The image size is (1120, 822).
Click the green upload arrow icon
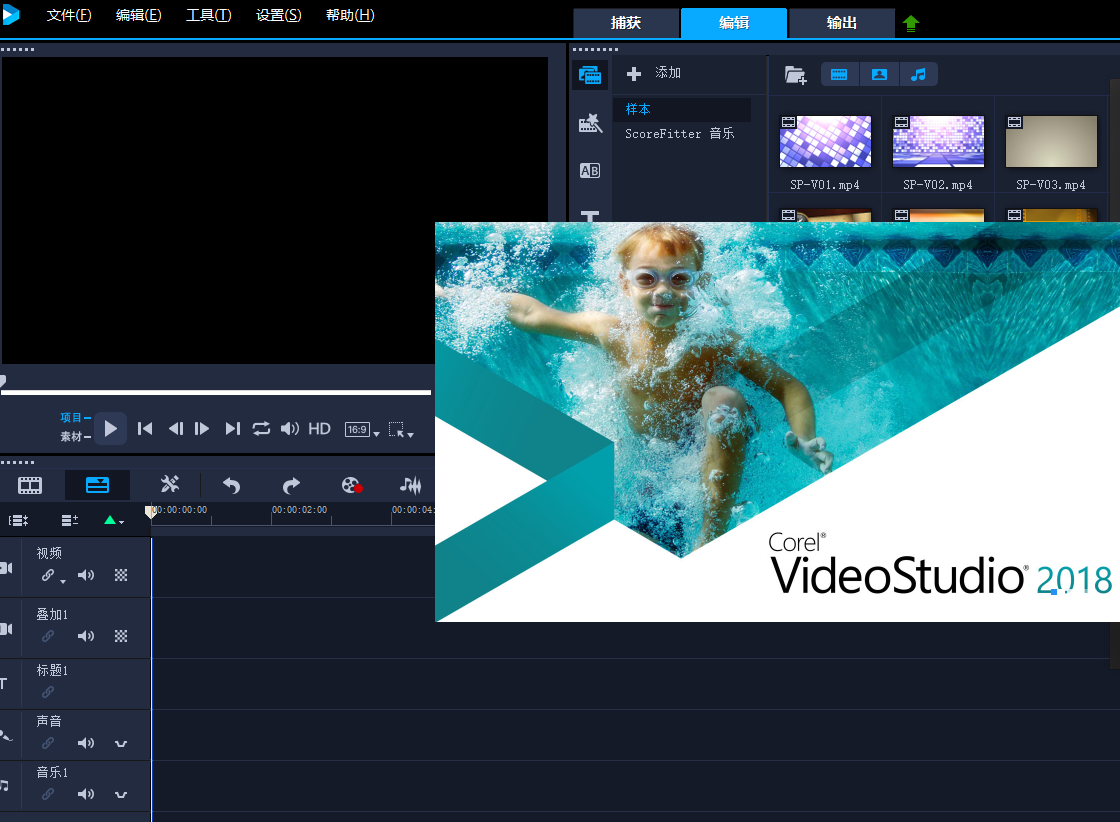pyautogui.click(x=910, y=24)
